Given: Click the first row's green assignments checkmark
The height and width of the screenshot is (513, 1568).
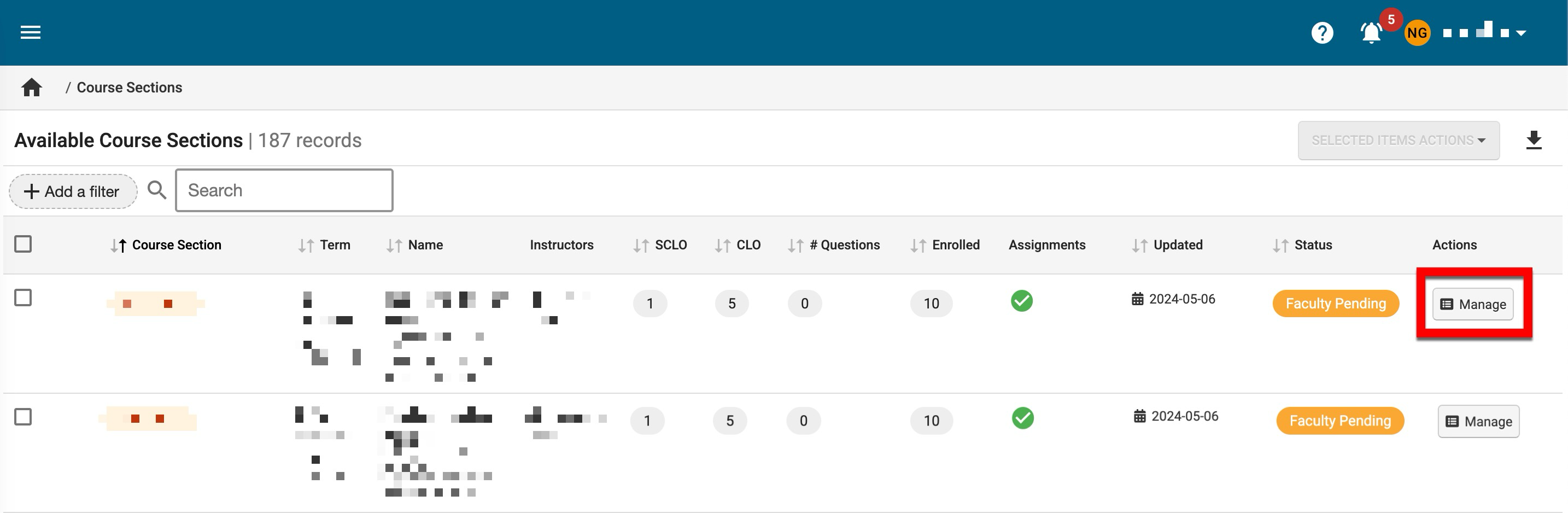Looking at the screenshot, I should (x=1021, y=301).
